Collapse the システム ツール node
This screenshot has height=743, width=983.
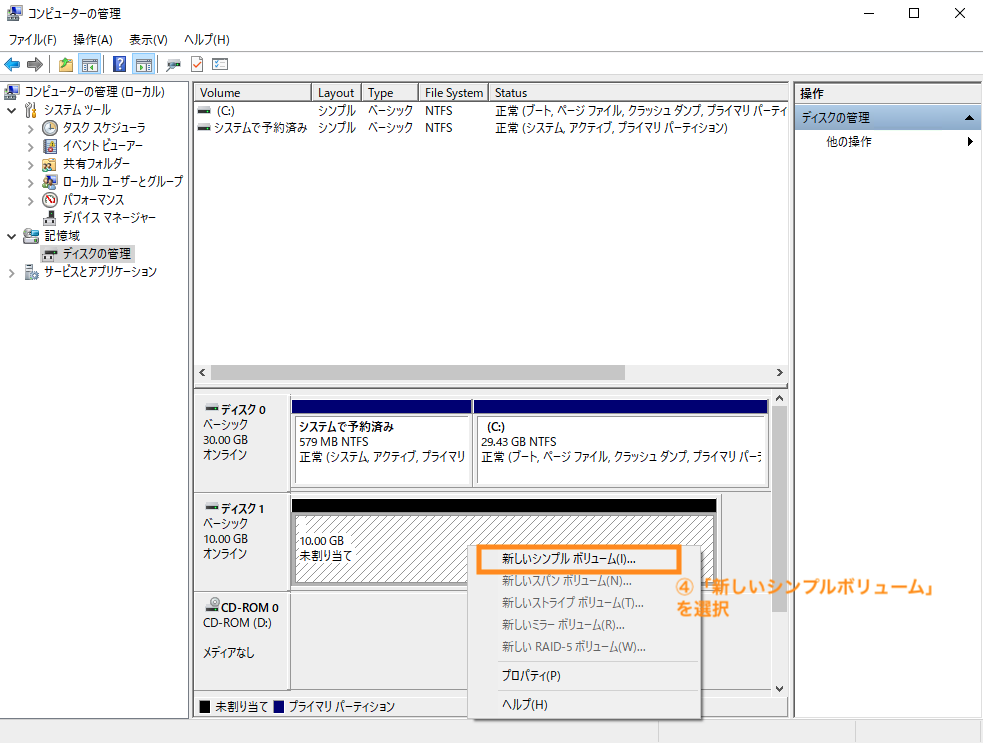(x=11, y=110)
